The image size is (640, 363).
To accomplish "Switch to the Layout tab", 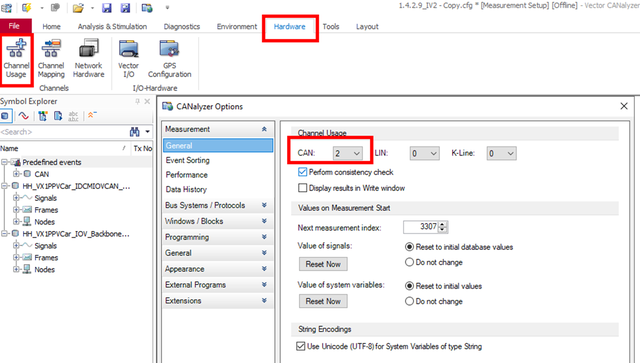I will tap(367, 27).
